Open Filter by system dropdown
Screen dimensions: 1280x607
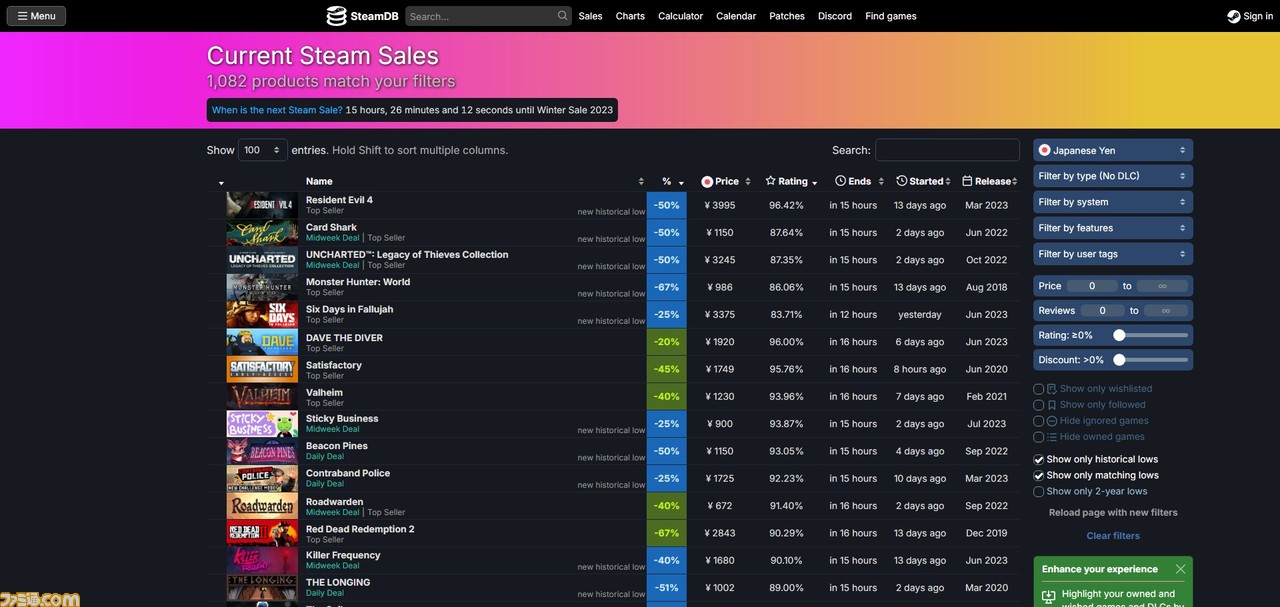point(1113,202)
